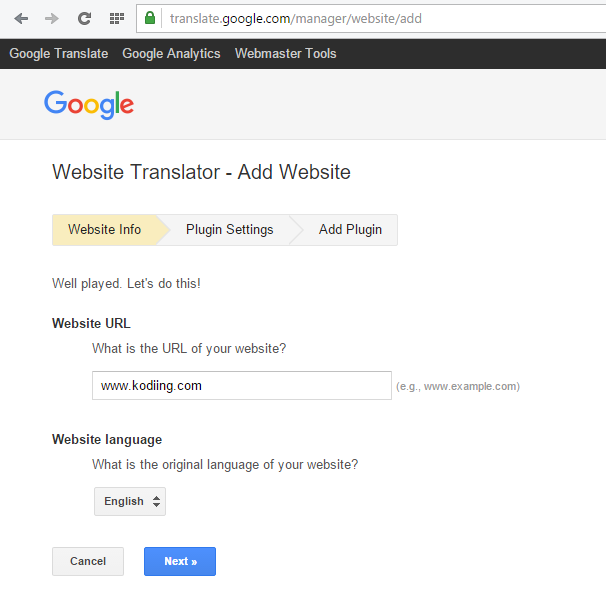Click the Next » button
This screenshot has height=603, width=606.
[180, 561]
